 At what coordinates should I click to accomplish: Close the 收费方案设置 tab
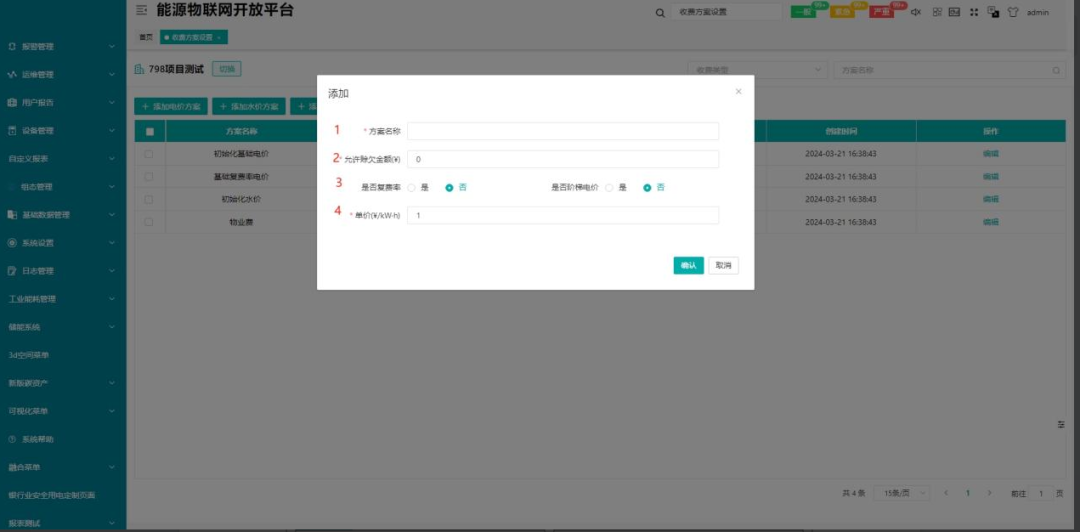[x=219, y=37]
